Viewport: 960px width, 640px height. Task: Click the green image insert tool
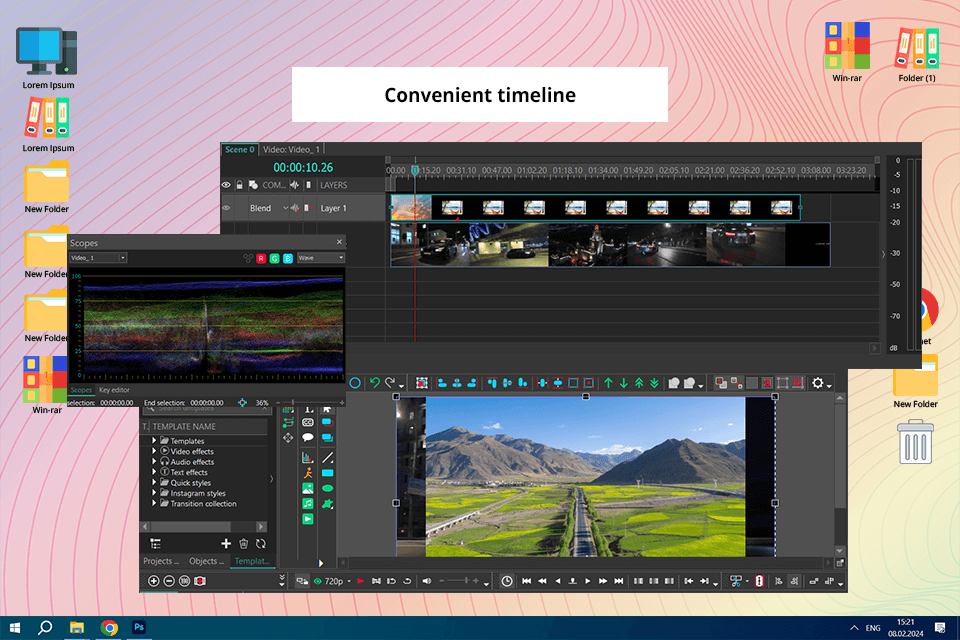(307, 488)
